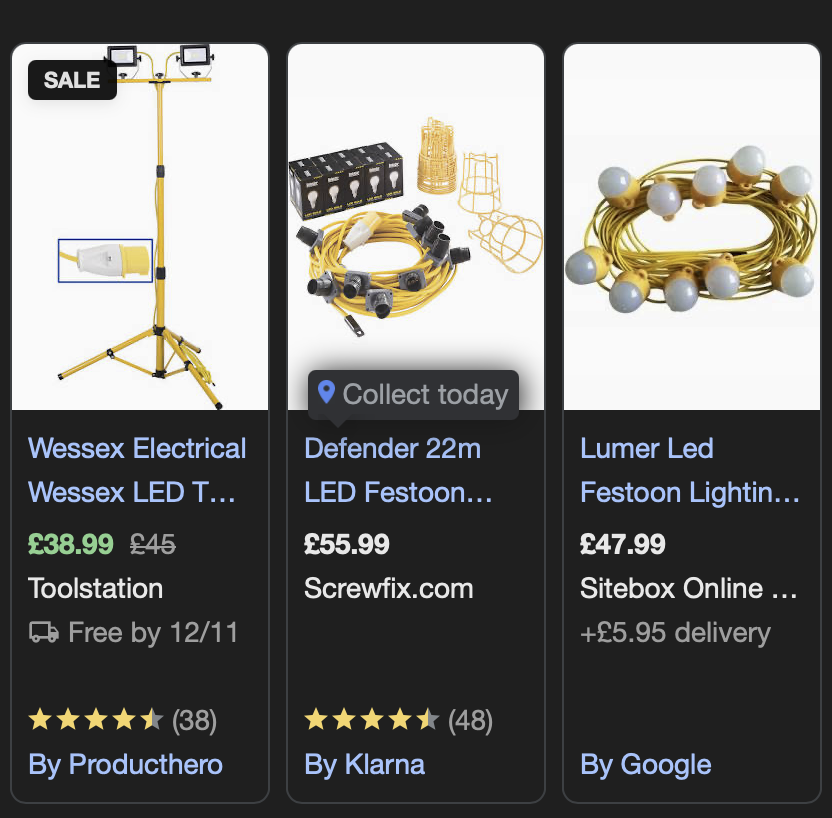Click the By Producthero link
The height and width of the screenshot is (818, 832).
126,765
